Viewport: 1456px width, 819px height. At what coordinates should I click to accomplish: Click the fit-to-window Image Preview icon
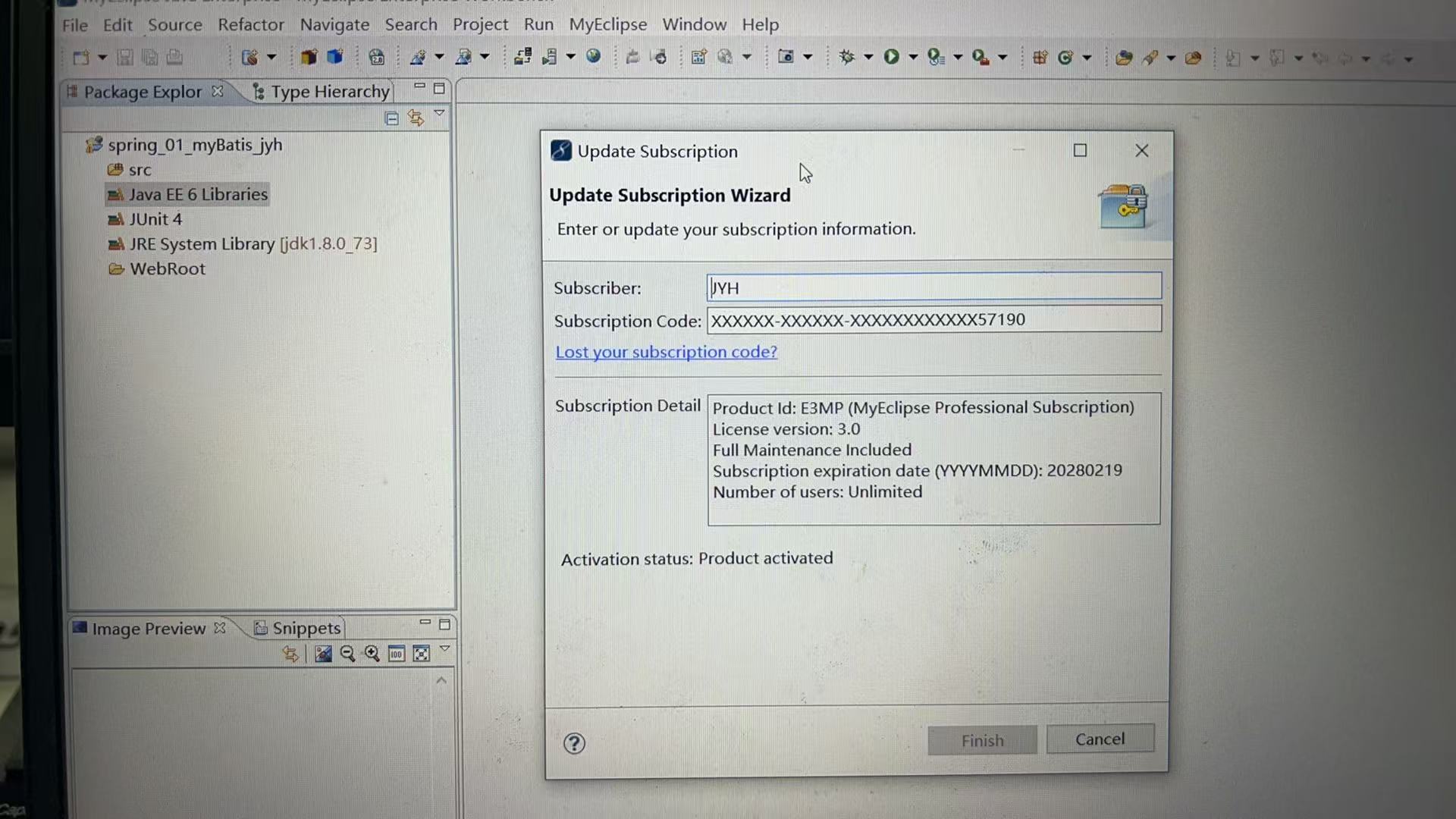click(421, 654)
